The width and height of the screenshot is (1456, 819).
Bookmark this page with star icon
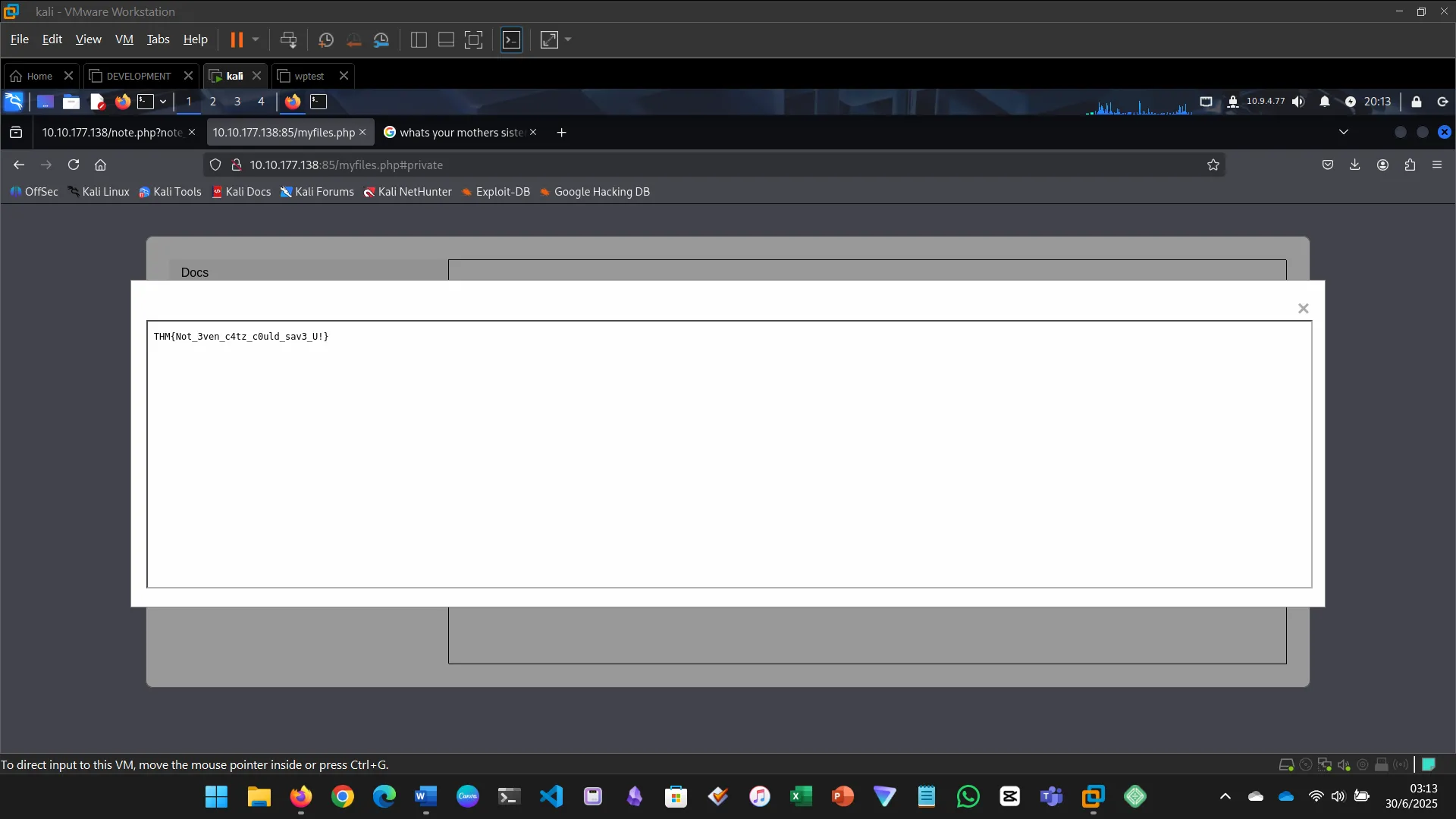point(1213,165)
